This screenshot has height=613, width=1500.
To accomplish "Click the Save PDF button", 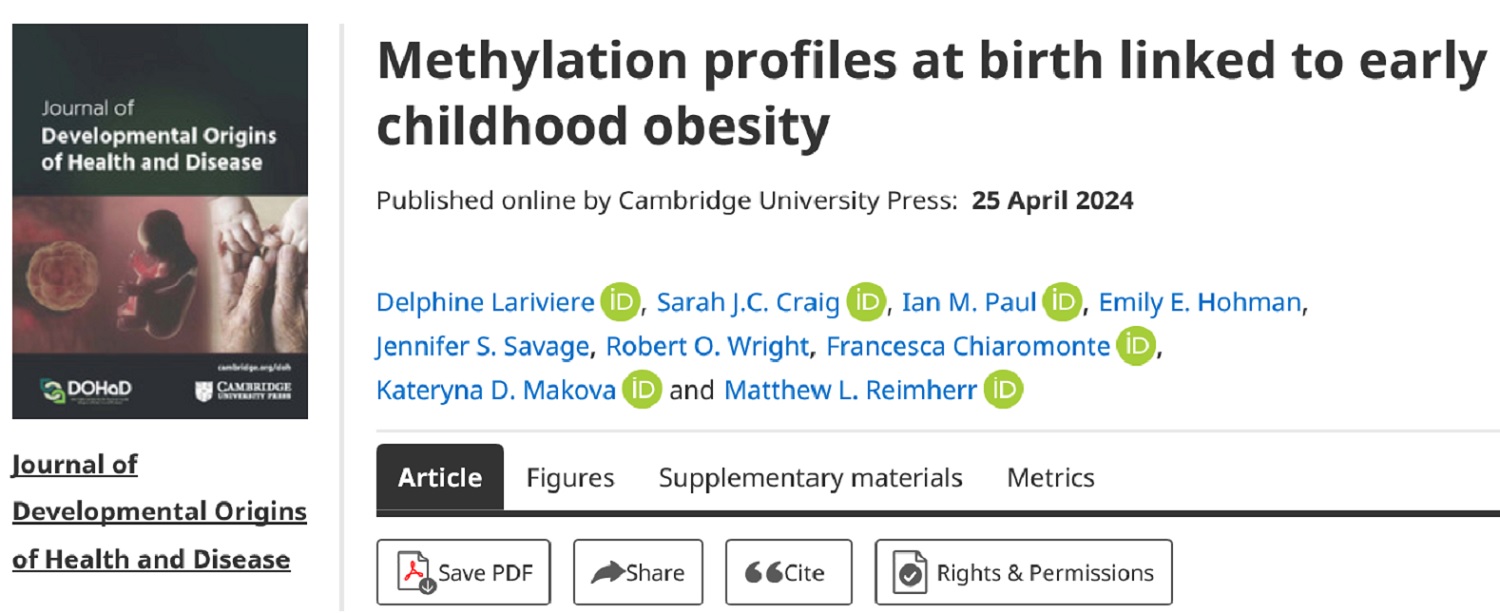I will tap(463, 572).
